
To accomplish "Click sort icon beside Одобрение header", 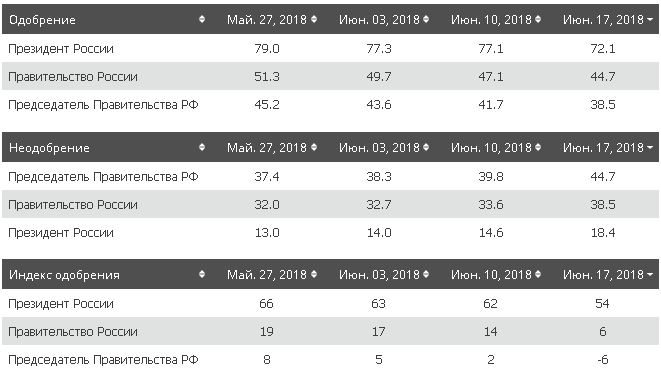I will (202, 19).
